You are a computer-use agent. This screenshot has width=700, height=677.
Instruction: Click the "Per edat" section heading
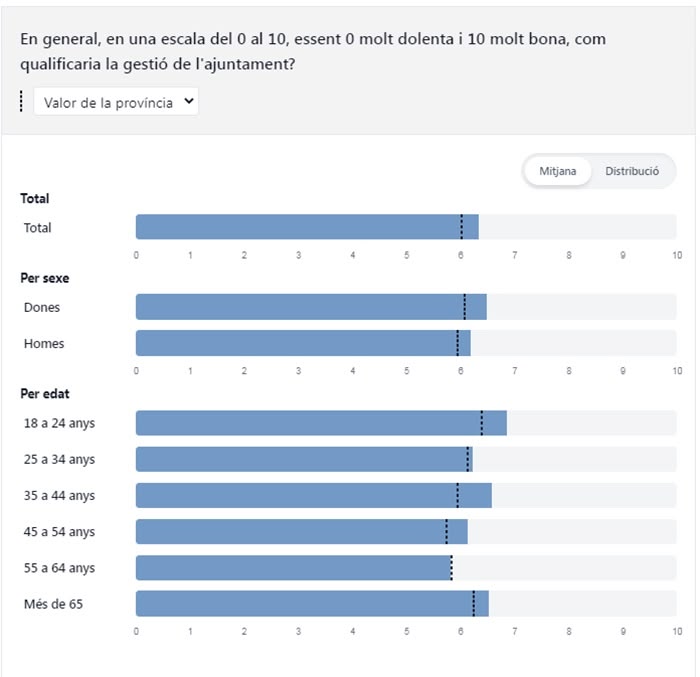[45, 394]
